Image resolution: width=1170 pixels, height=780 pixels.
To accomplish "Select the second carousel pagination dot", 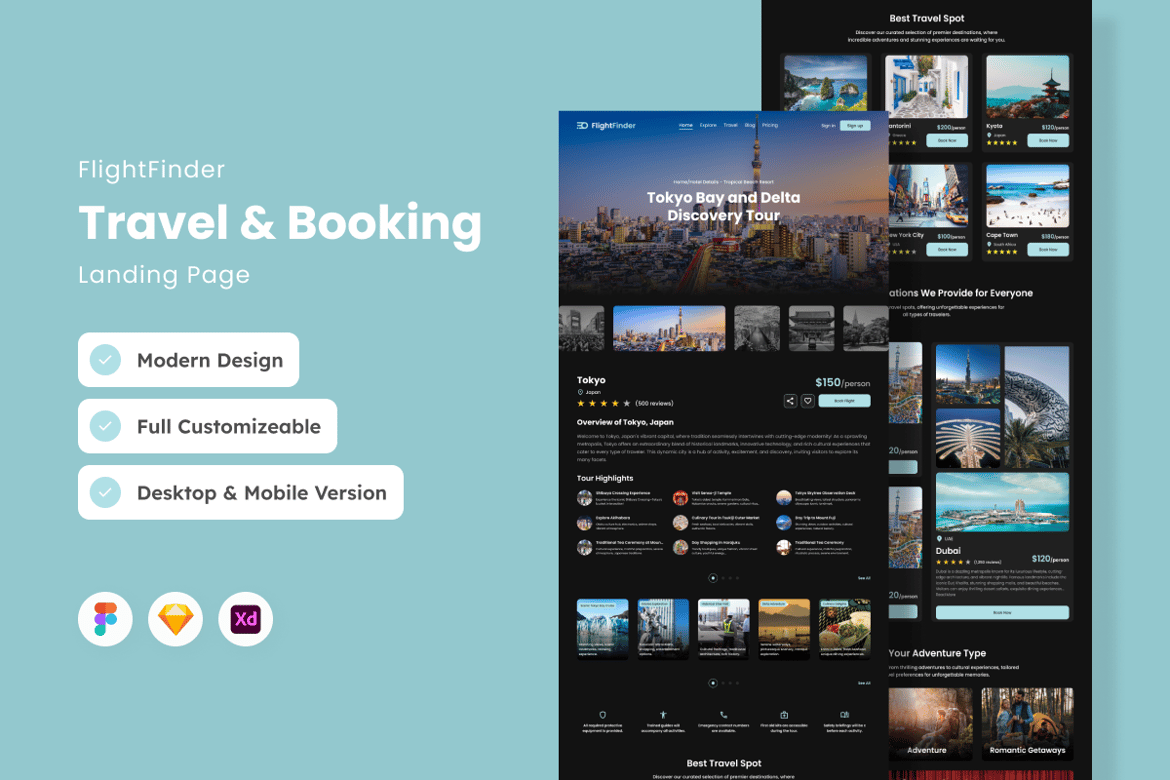I will click(x=722, y=577).
